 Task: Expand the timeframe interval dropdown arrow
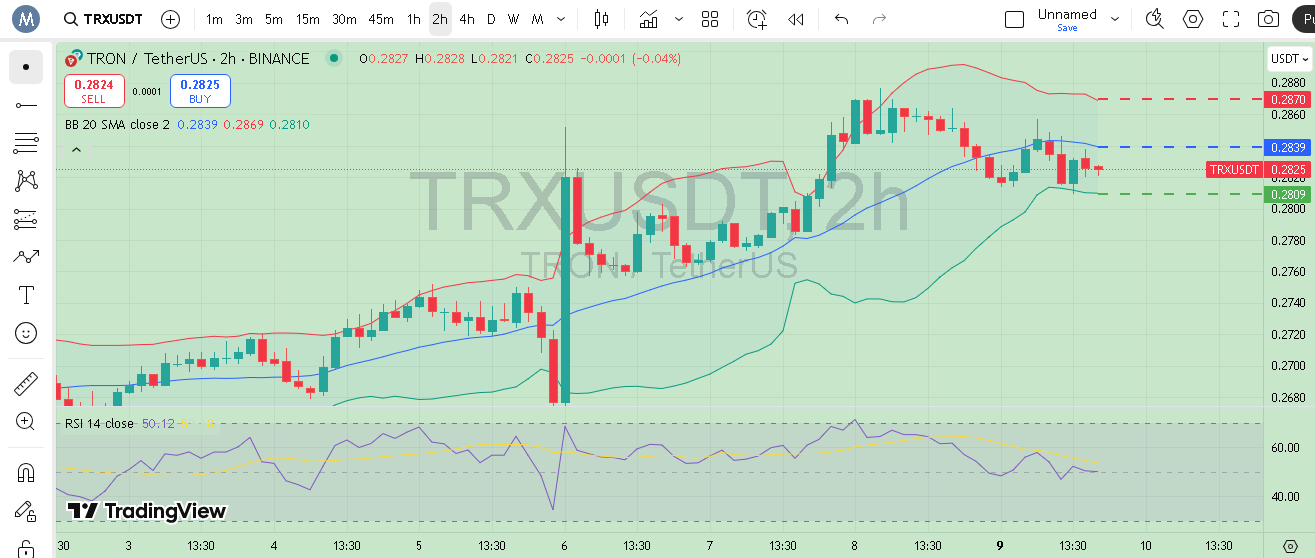(x=560, y=19)
